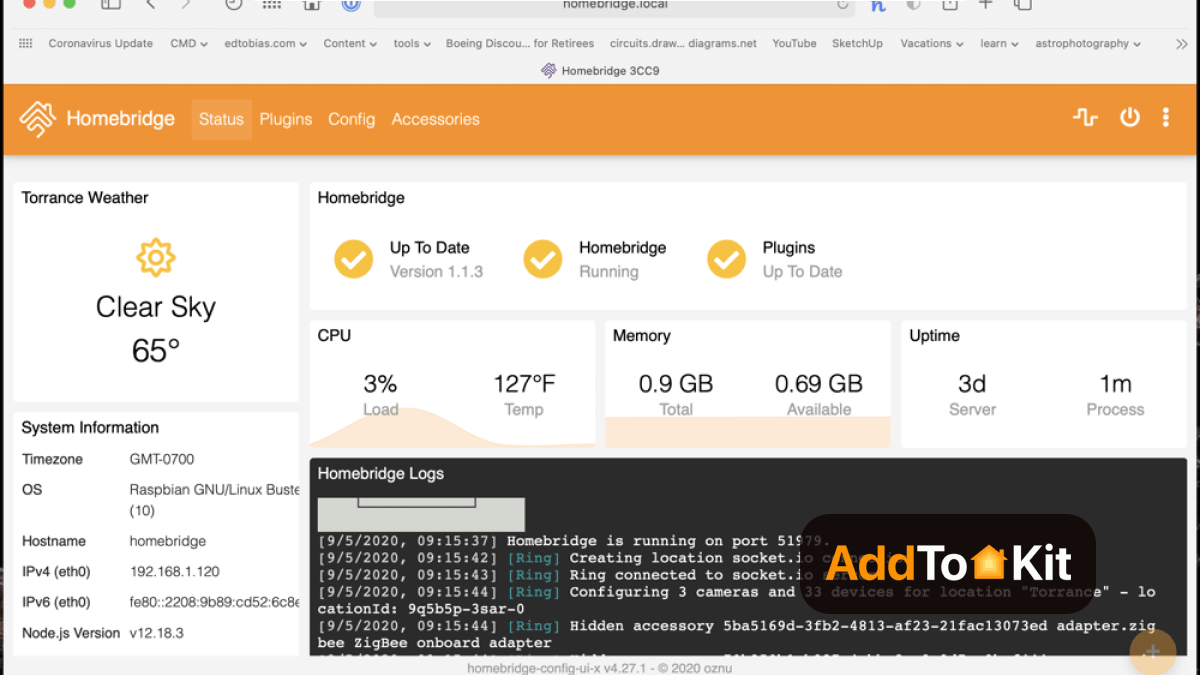1200x675 pixels.
Task: Expand the Vacations bookmarks dropdown
Action: pos(931,44)
